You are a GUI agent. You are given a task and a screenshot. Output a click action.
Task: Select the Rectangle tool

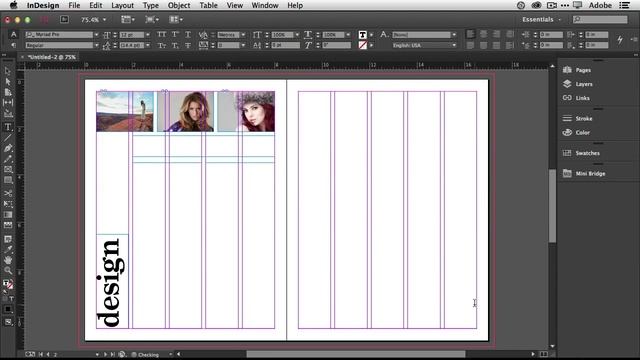pos(8,180)
